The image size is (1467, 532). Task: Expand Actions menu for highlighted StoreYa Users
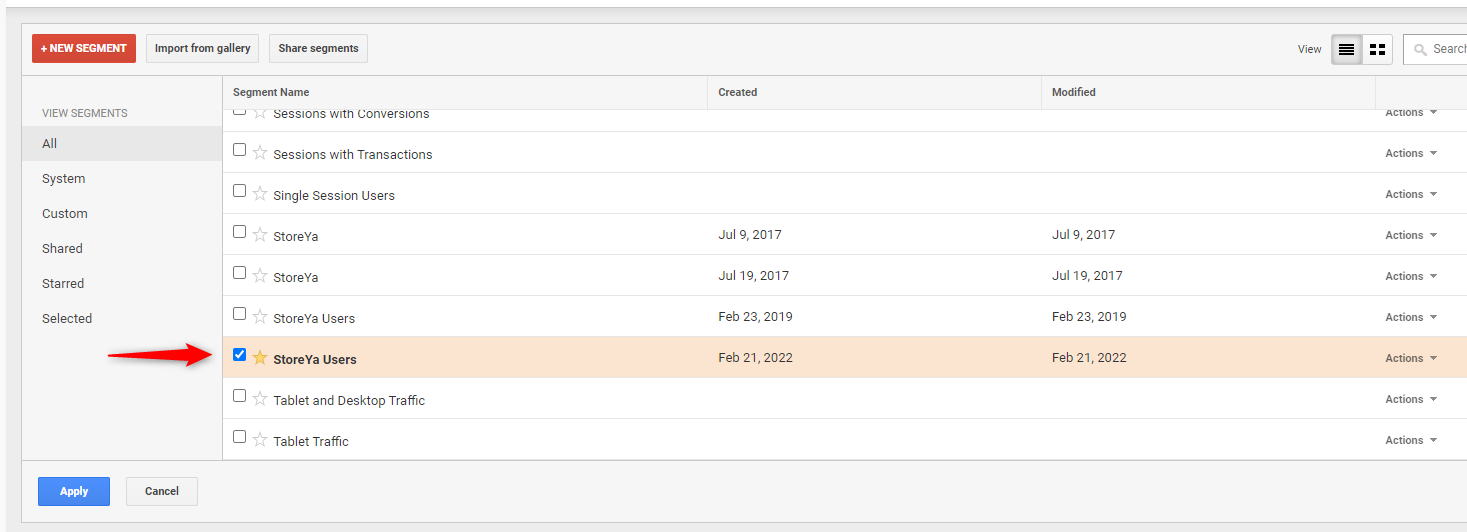pos(1410,358)
